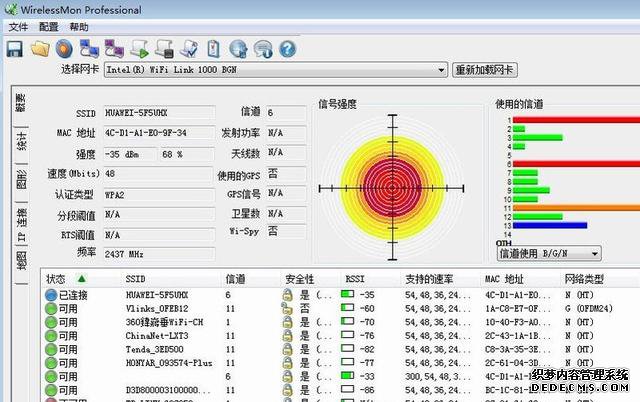This screenshot has height=402, width=640.
Task: Click the MAC 地址 field 4C-D1-A1-E0-9F-34
Action: pyautogui.click(x=159, y=133)
